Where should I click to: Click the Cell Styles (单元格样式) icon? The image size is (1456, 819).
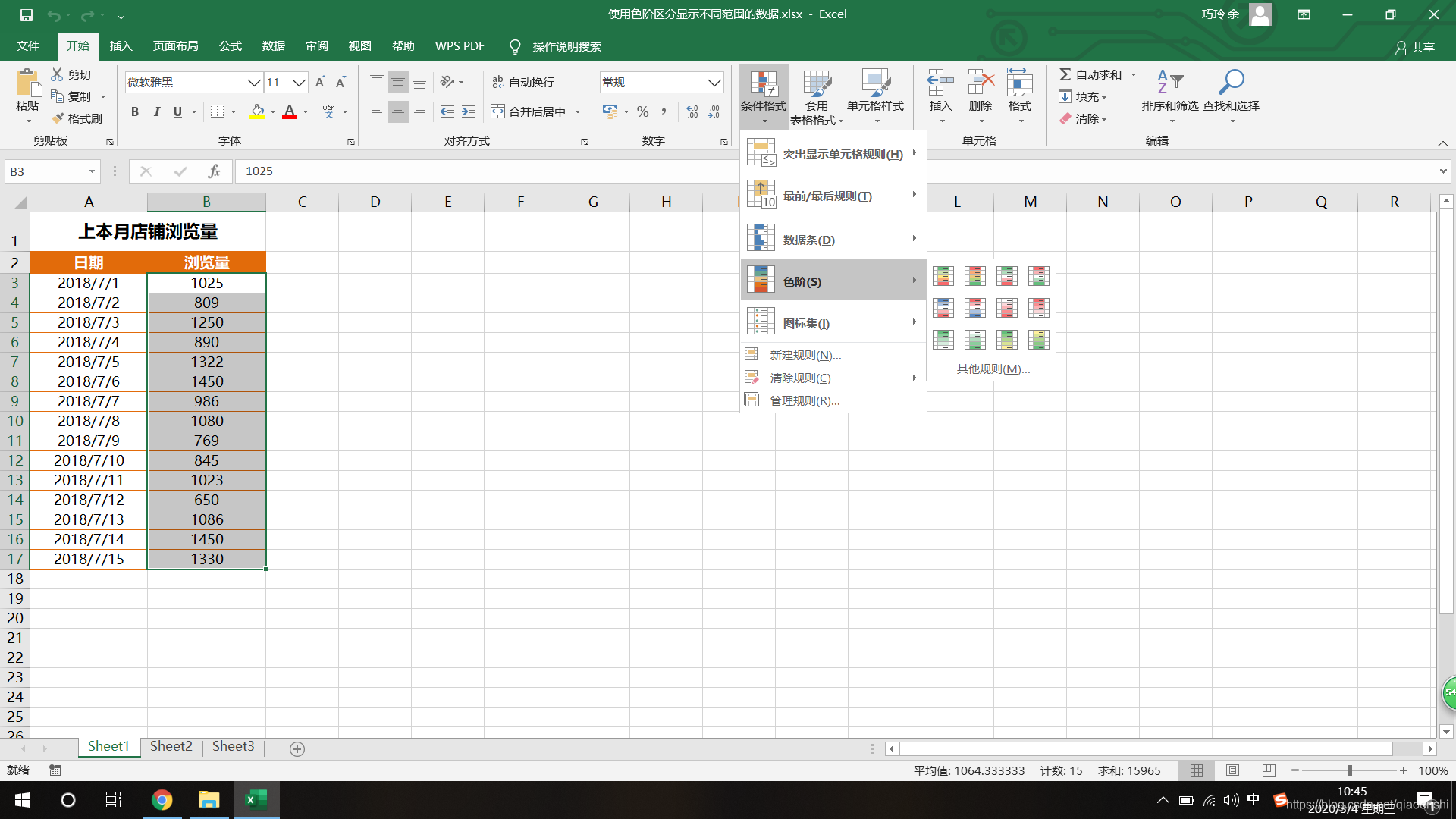tap(875, 82)
